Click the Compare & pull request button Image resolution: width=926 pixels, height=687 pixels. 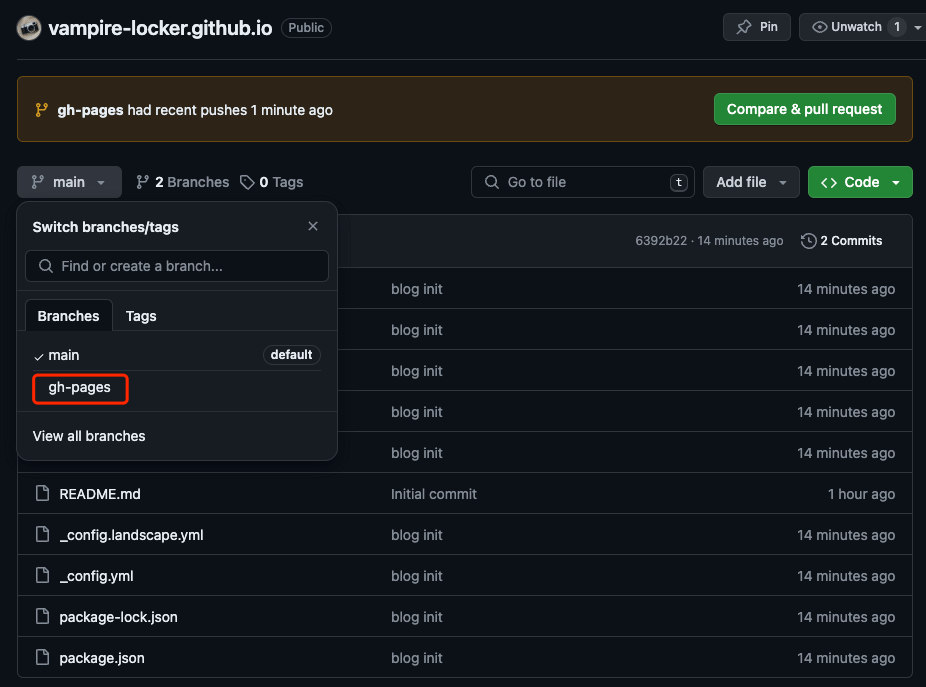tap(804, 109)
